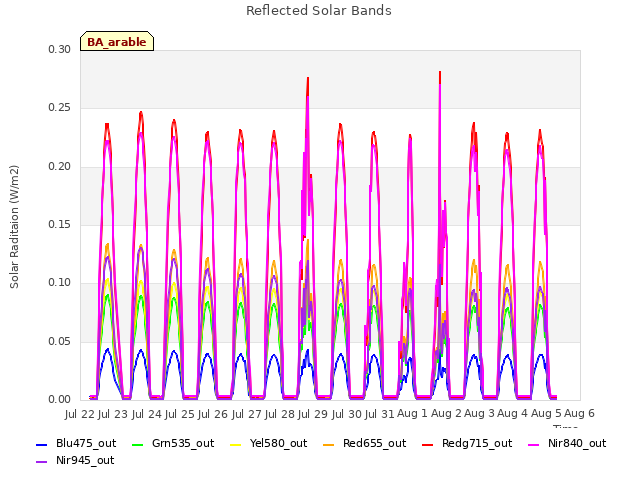Click the blue Blu475_out legend swatch

tap(42, 444)
